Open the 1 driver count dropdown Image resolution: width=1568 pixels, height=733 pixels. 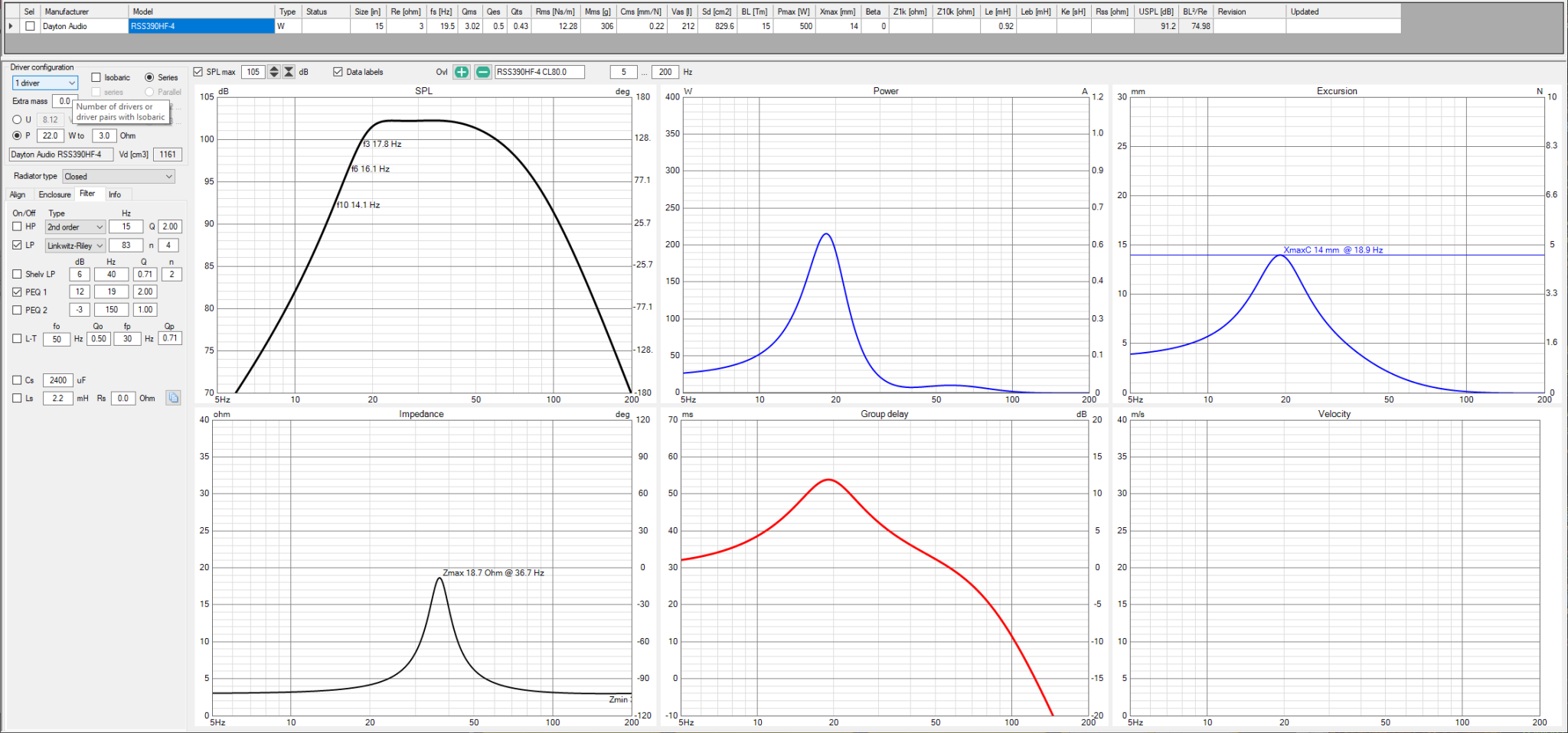tap(45, 83)
